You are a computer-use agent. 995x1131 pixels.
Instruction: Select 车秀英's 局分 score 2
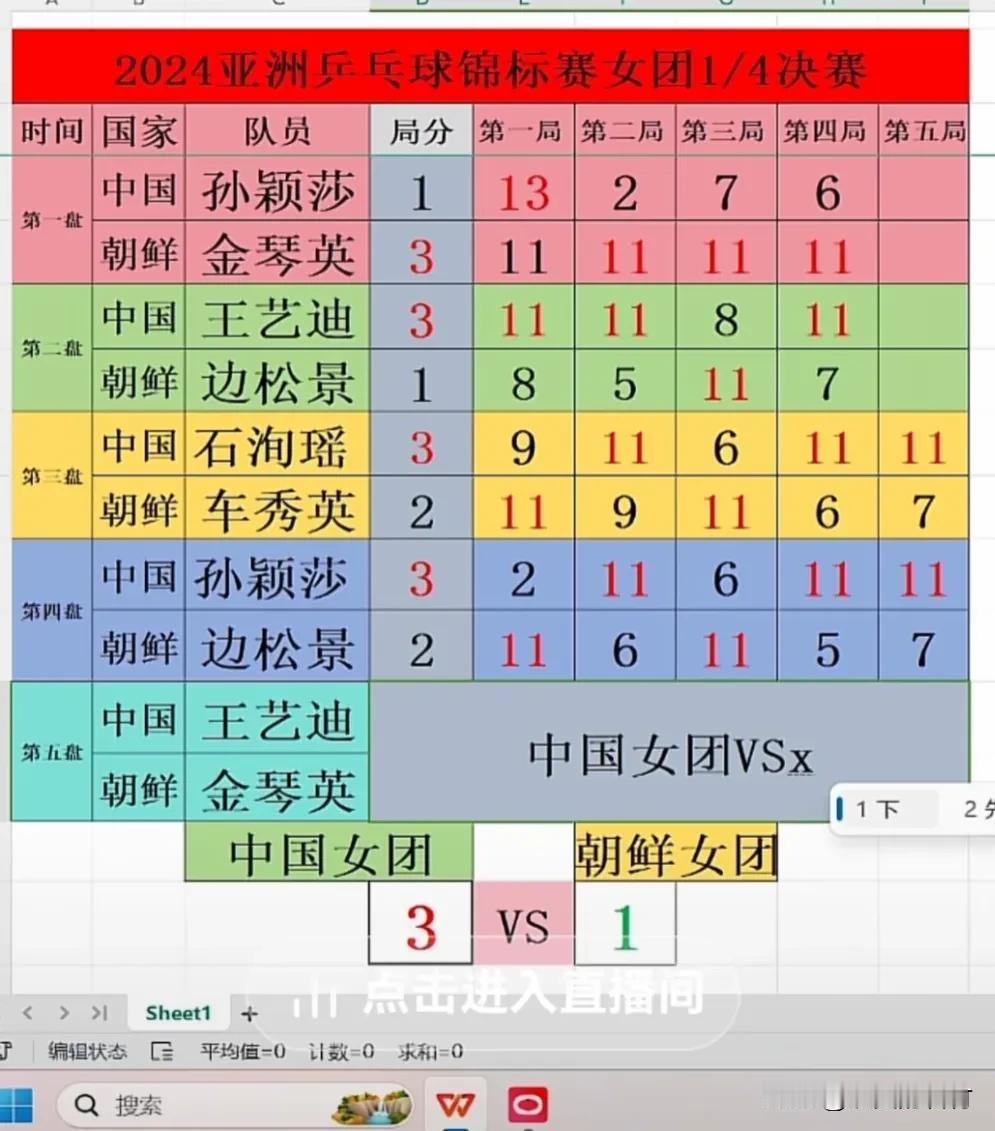coord(421,509)
